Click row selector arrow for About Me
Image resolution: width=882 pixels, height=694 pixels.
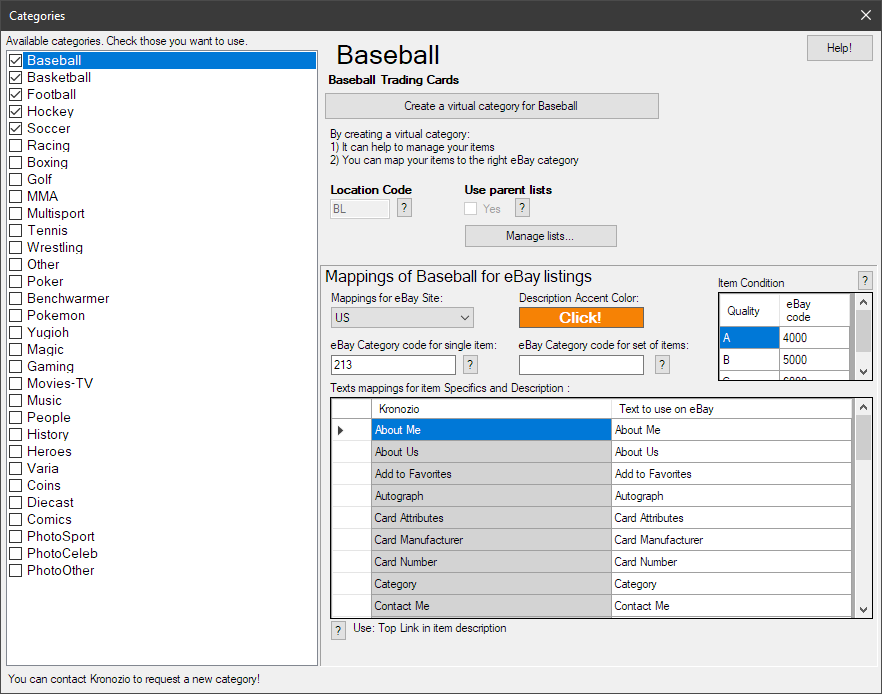(x=352, y=430)
